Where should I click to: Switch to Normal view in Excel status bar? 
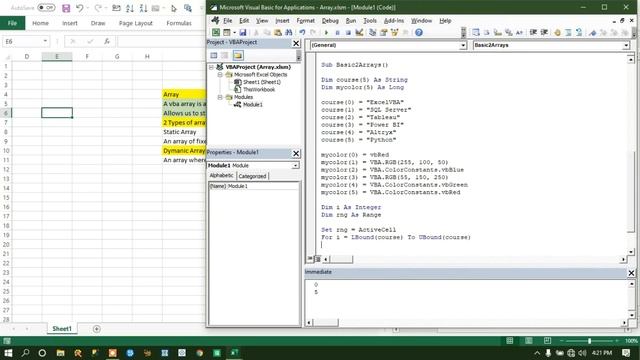coord(510,340)
